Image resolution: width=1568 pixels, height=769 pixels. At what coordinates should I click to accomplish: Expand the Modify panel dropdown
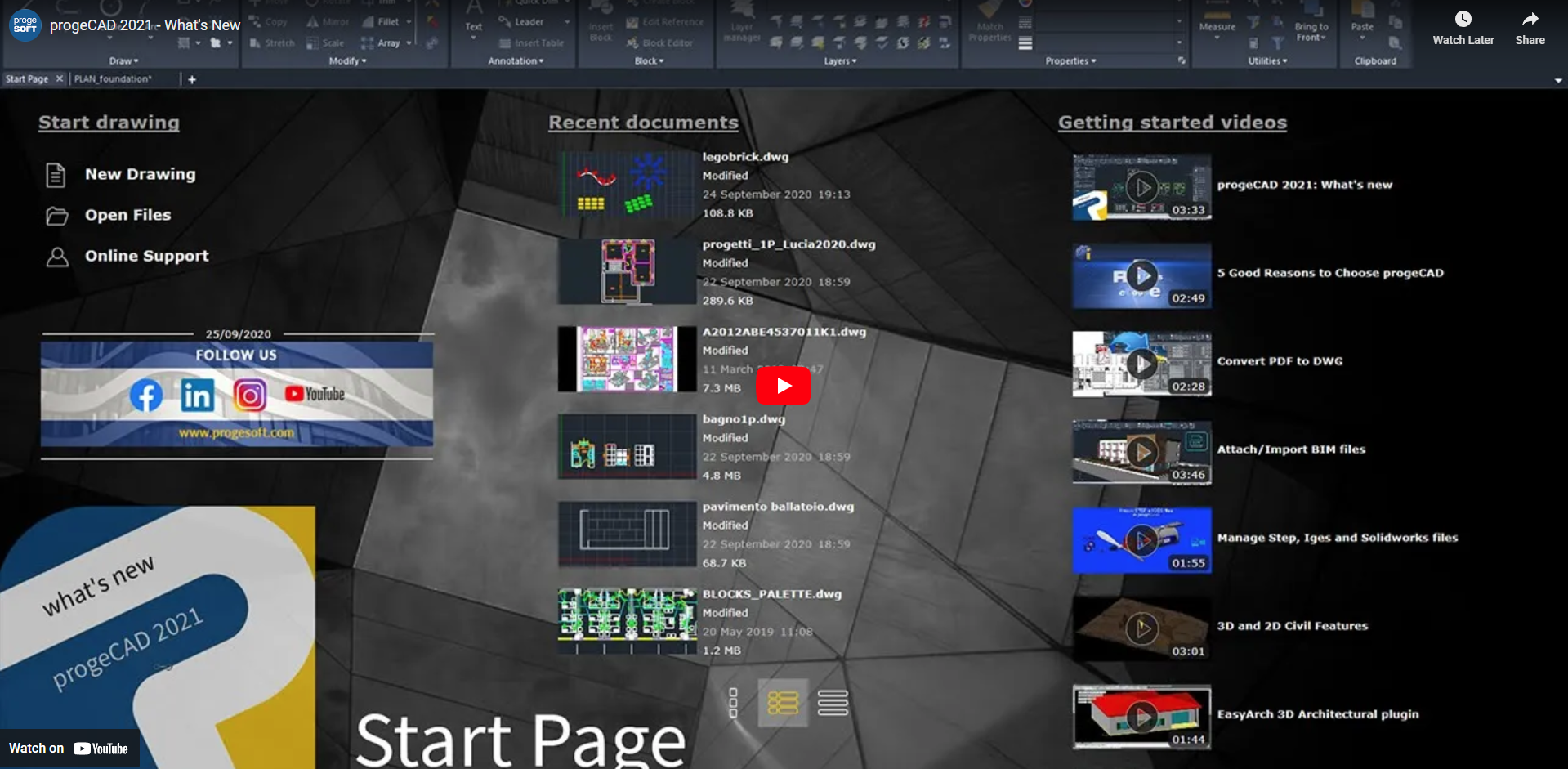pos(347,61)
